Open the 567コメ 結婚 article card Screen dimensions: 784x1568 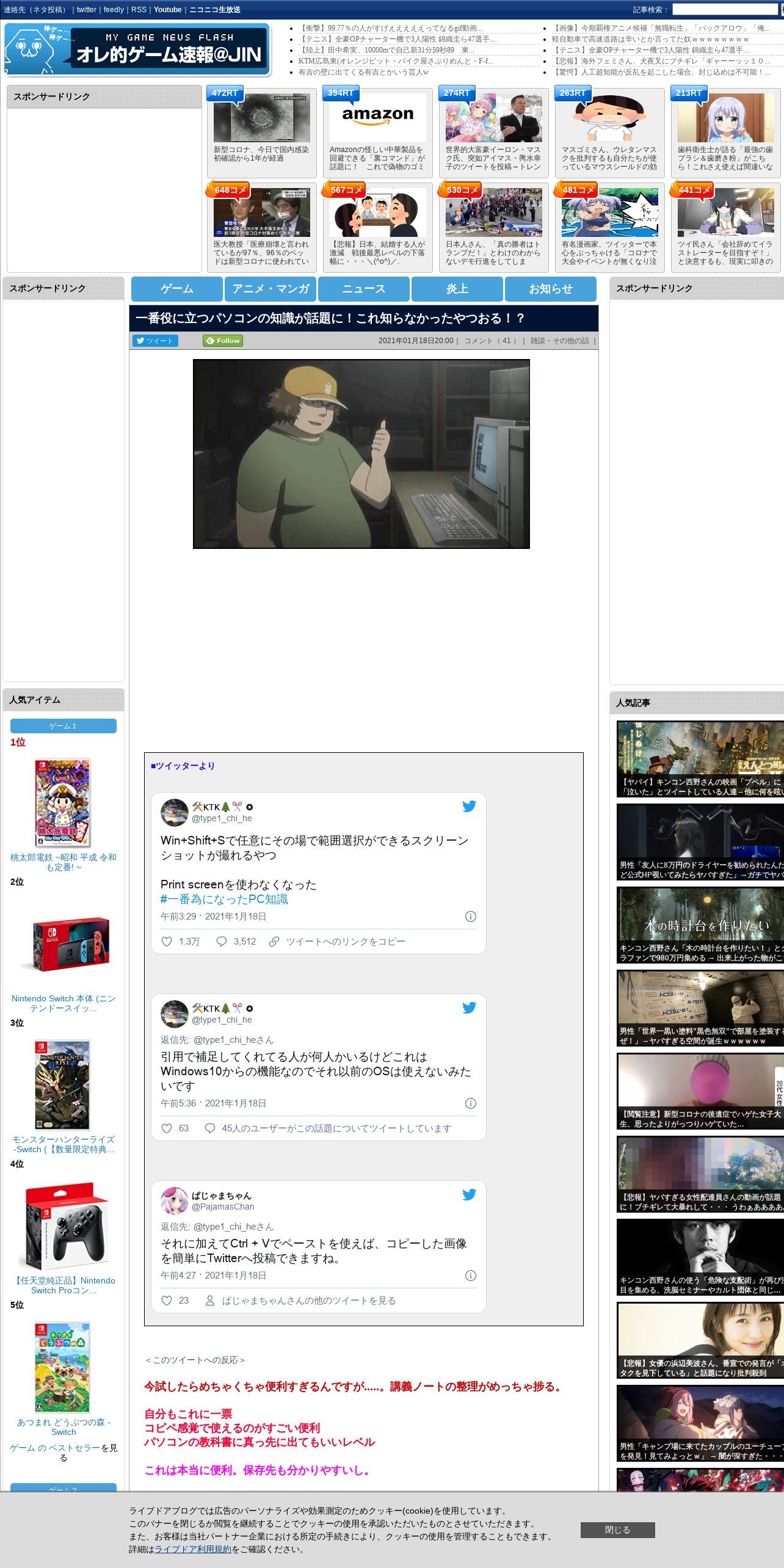(378, 227)
